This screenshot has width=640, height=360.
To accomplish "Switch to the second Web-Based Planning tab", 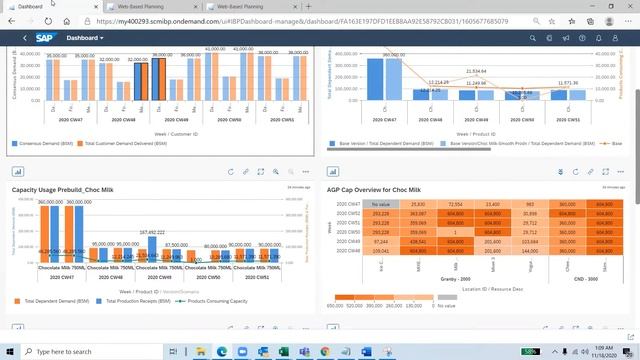I will pyautogui.click(x=252, y=7).
